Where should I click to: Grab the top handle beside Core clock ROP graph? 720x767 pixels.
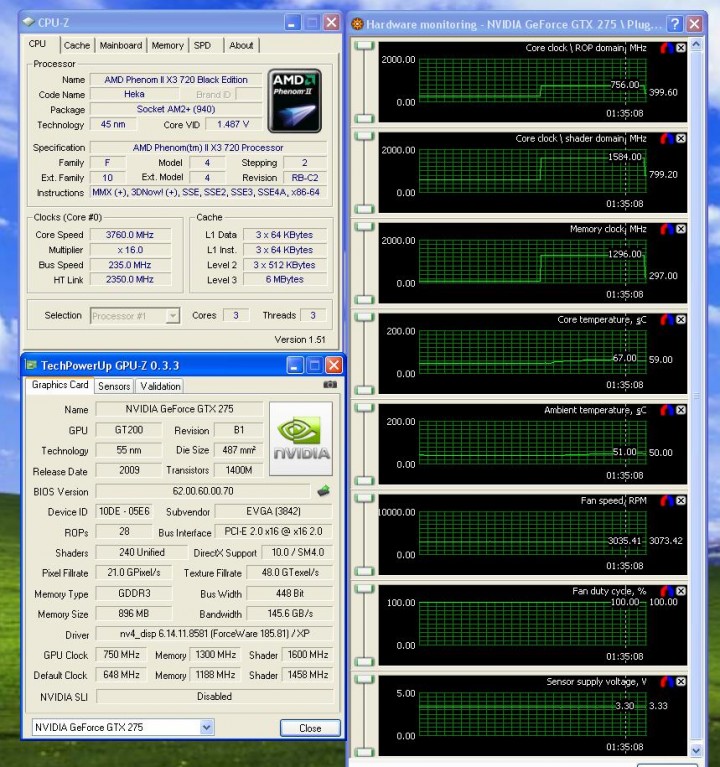[x=364, y=46]
